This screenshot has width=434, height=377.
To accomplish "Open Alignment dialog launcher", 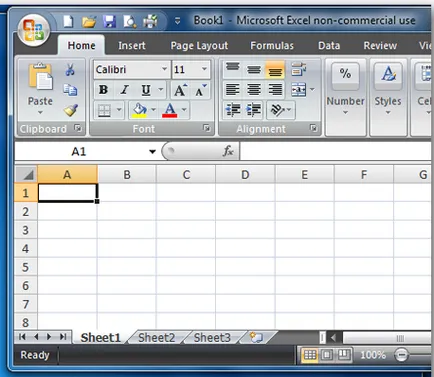I will click(313, 128).
